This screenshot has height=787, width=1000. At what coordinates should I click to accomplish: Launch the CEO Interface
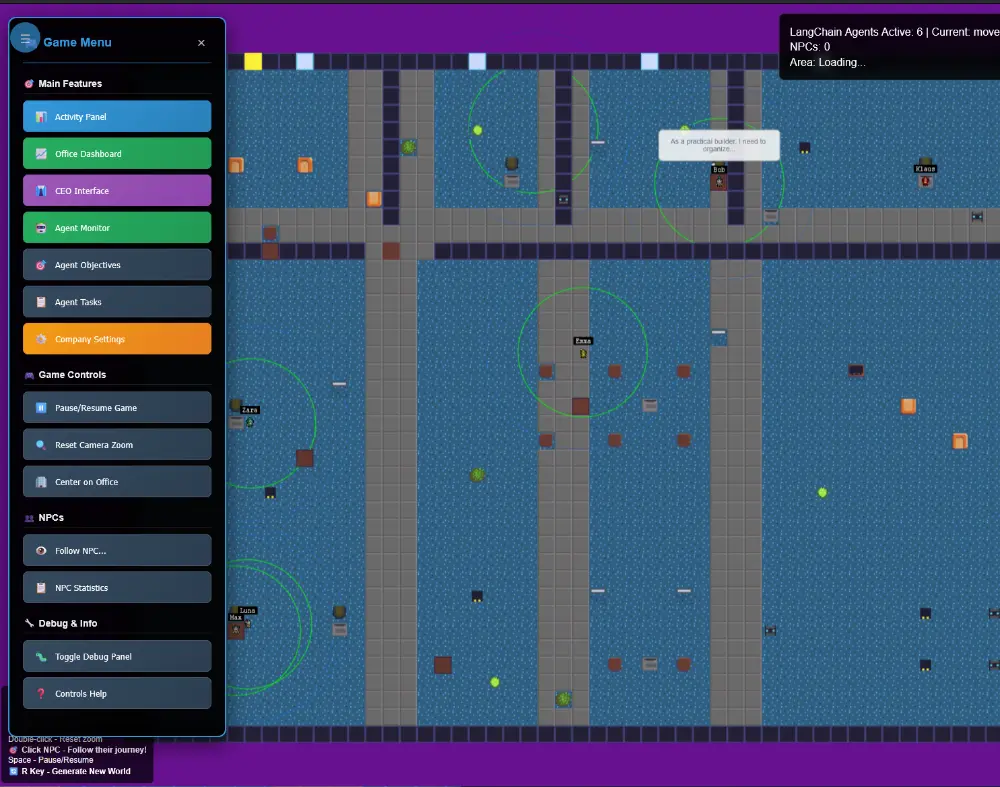pyautogui.click(x=117, y=191)
